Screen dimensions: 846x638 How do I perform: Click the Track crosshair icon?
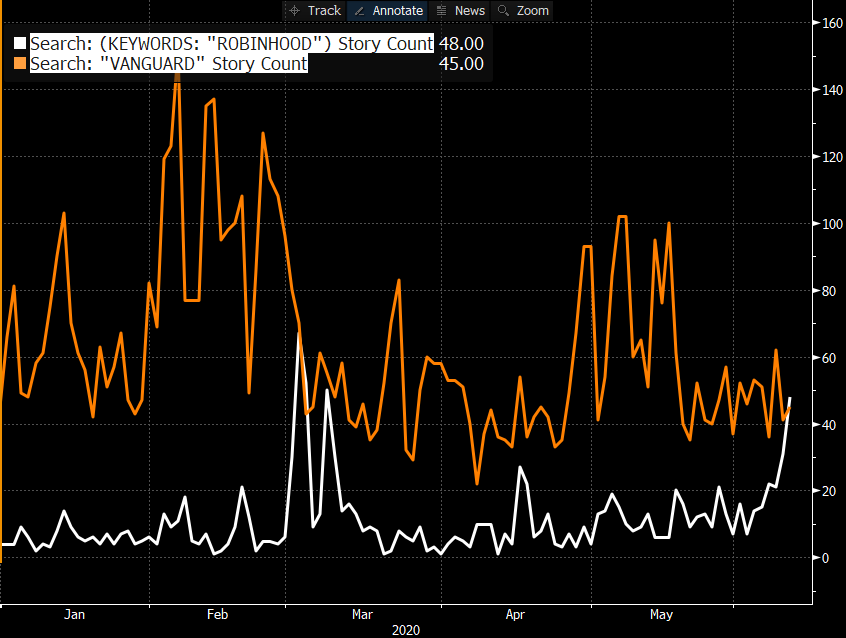click(x=295, y=11)
